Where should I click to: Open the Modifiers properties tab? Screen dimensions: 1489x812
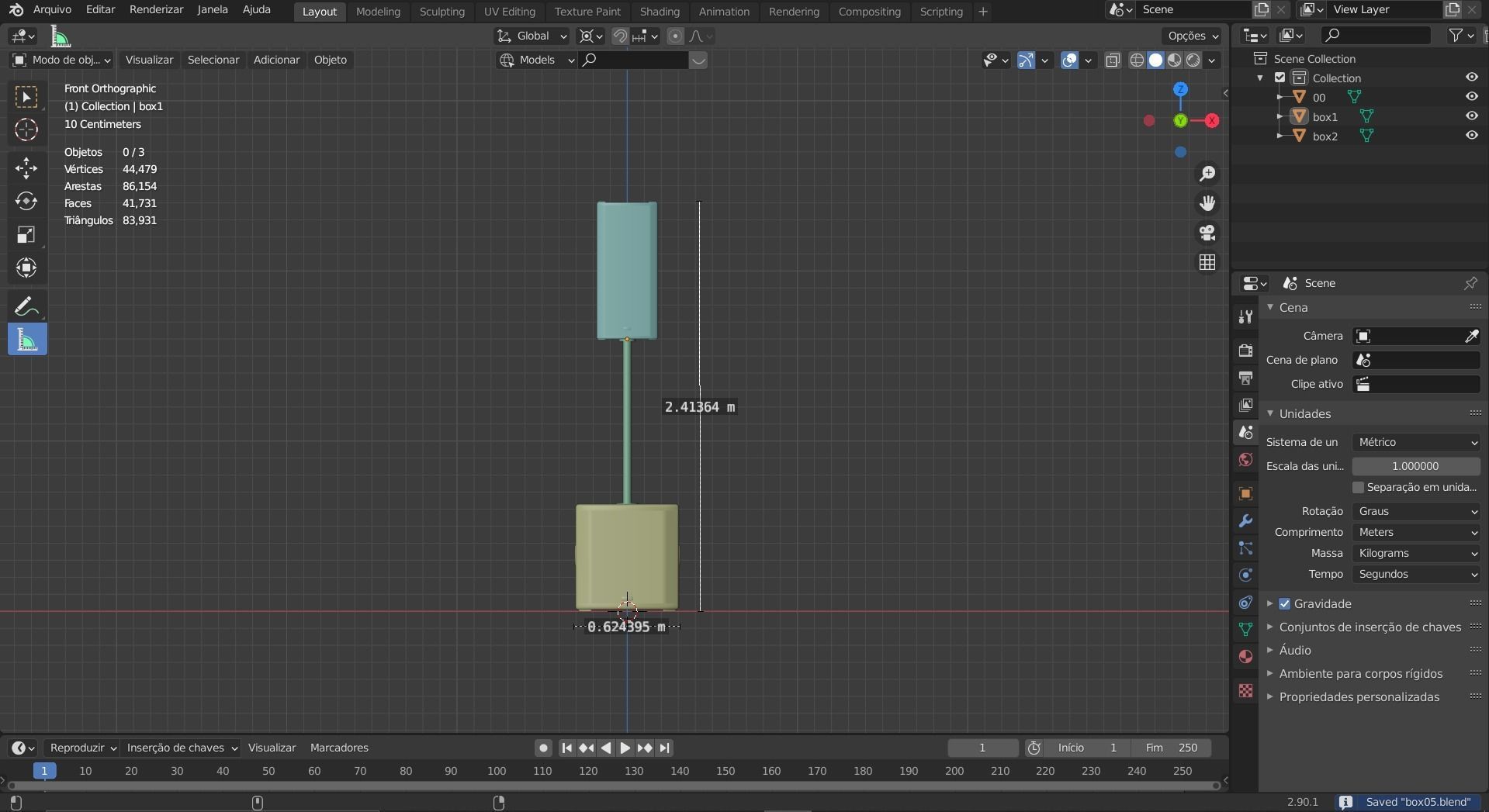(1245, 520)
